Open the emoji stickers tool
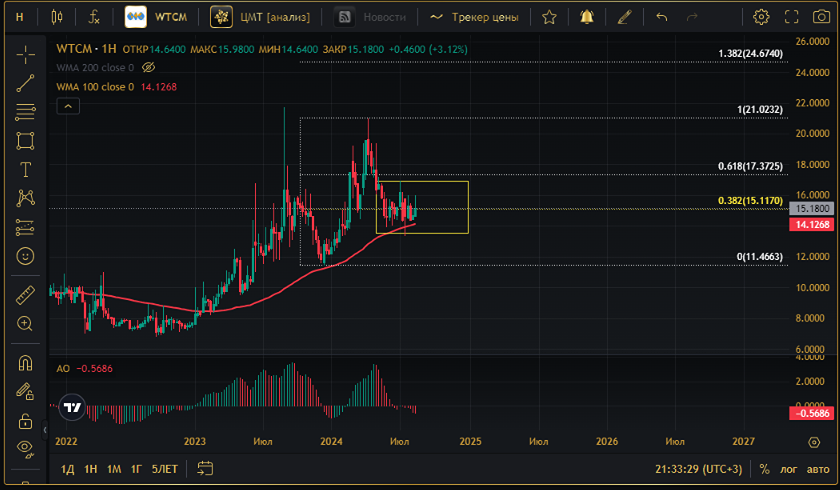The image size is (840, 490). tap(25, 256)
